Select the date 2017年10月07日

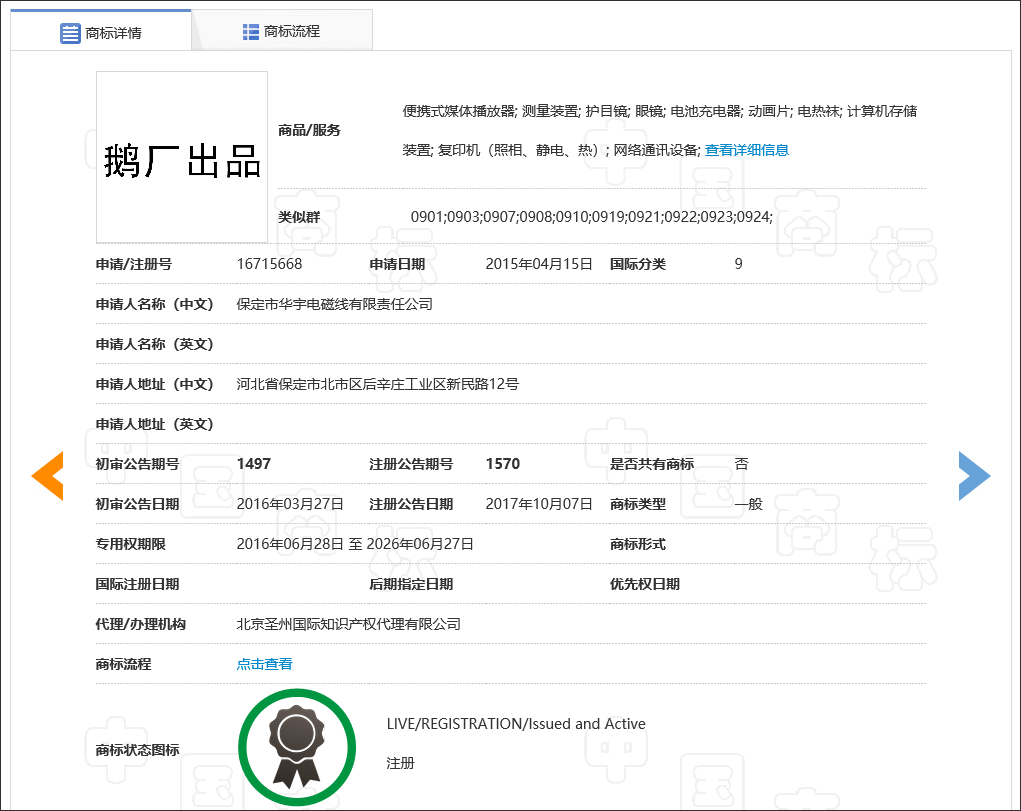click(538, 504)
